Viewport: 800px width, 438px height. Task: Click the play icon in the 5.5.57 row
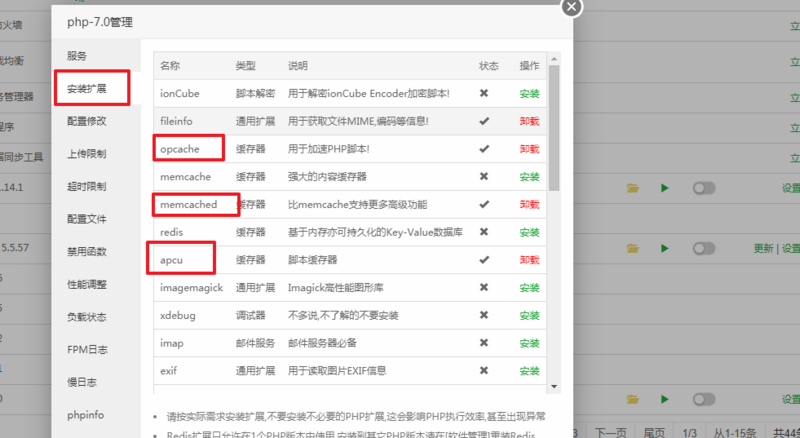664,249
